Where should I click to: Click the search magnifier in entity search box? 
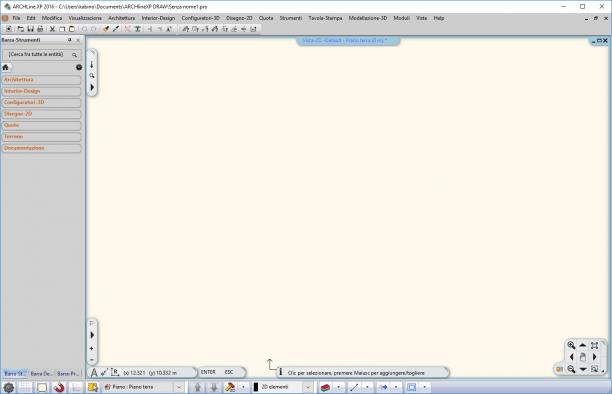pos(75,55)
